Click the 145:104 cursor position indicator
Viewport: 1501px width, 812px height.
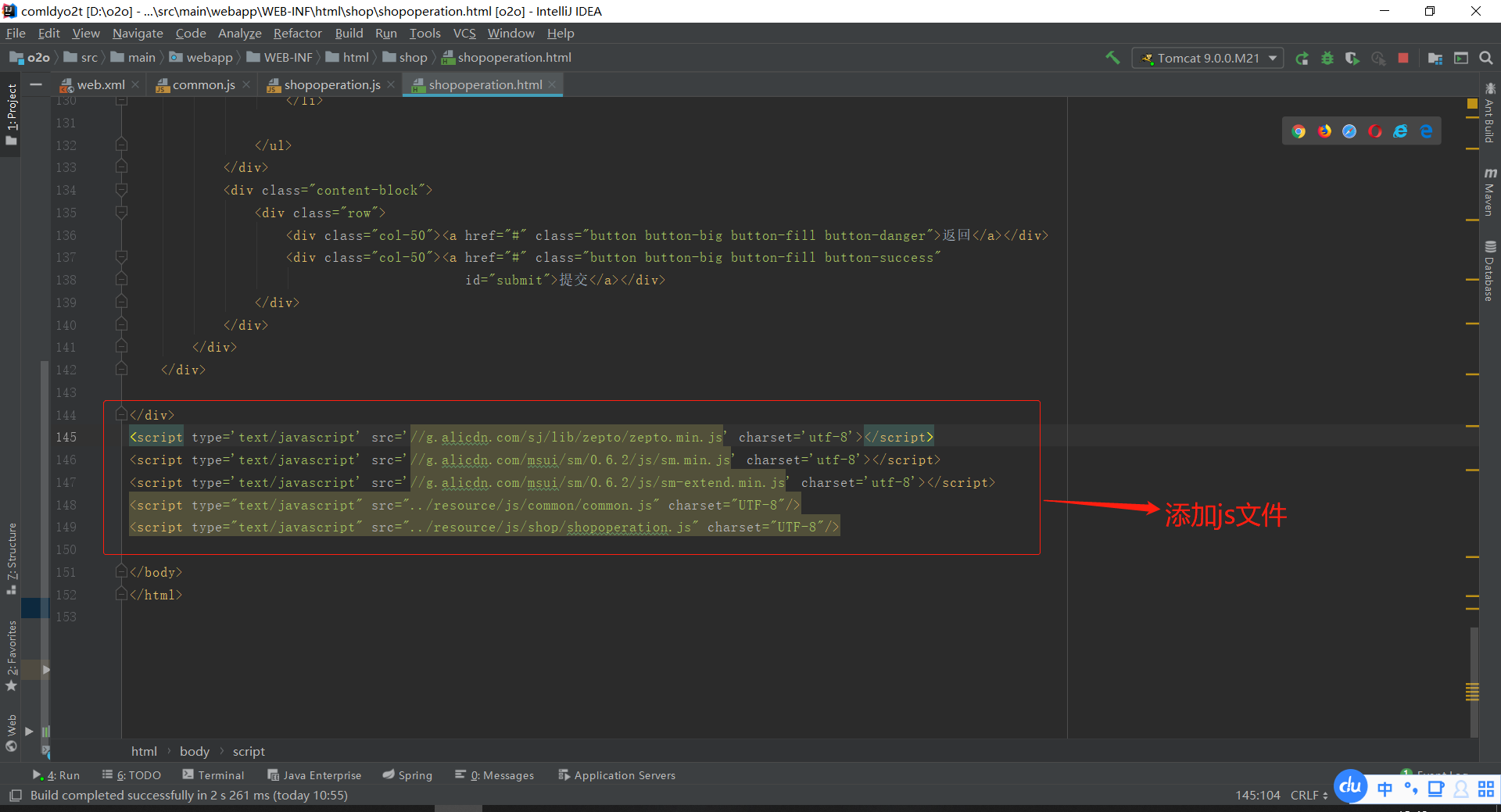pyautogui.click(x=1258, y=796)
